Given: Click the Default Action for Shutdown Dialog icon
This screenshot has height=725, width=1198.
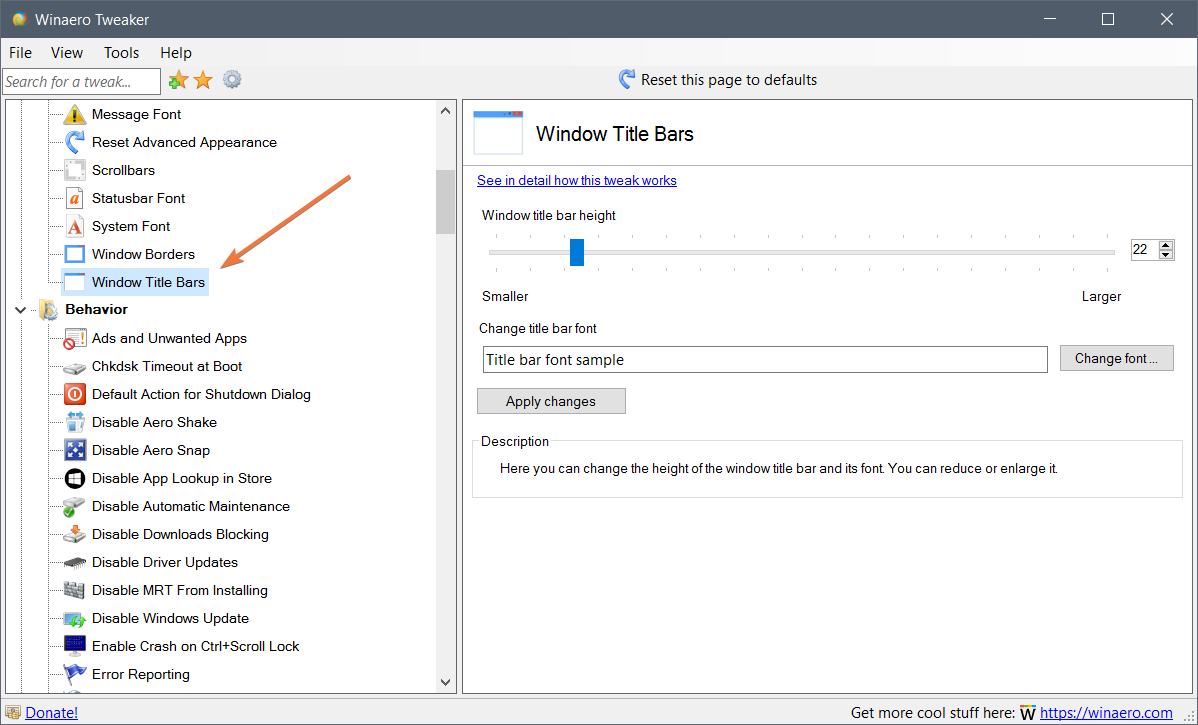Looking at the screenshot, I should (75, 394).
